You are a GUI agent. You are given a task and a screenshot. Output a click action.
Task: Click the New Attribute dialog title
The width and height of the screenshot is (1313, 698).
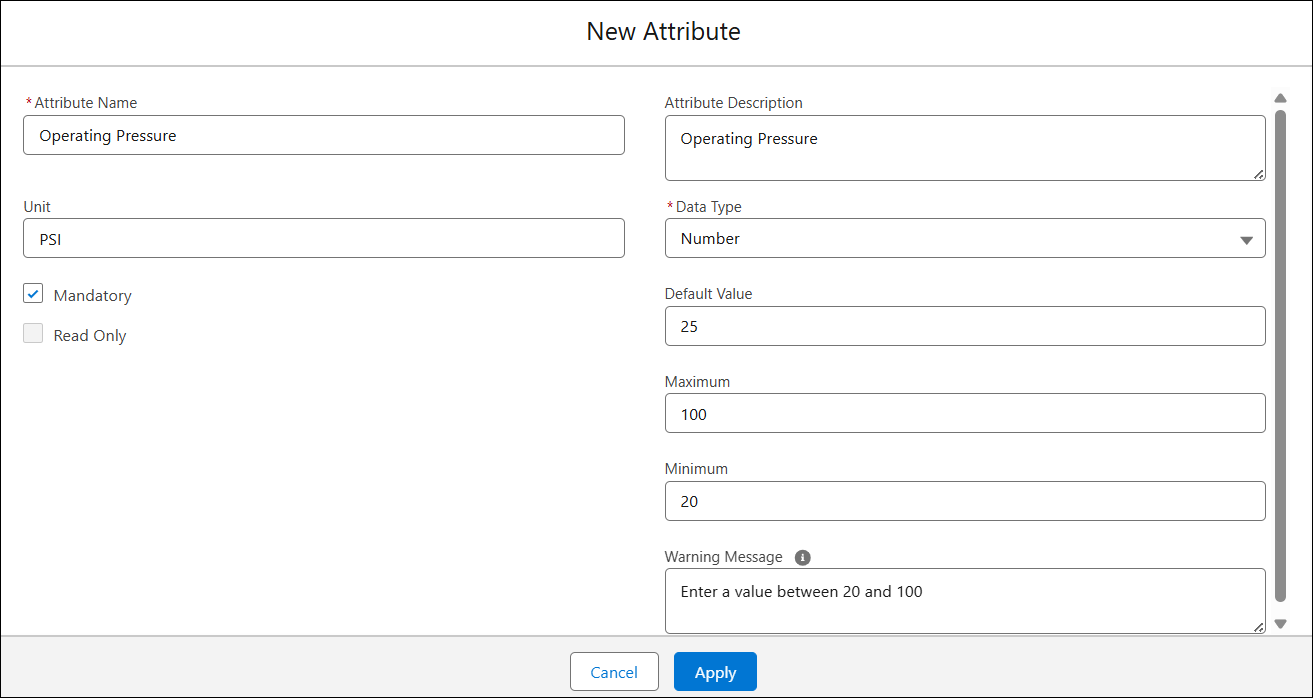(x=663, y=31)
